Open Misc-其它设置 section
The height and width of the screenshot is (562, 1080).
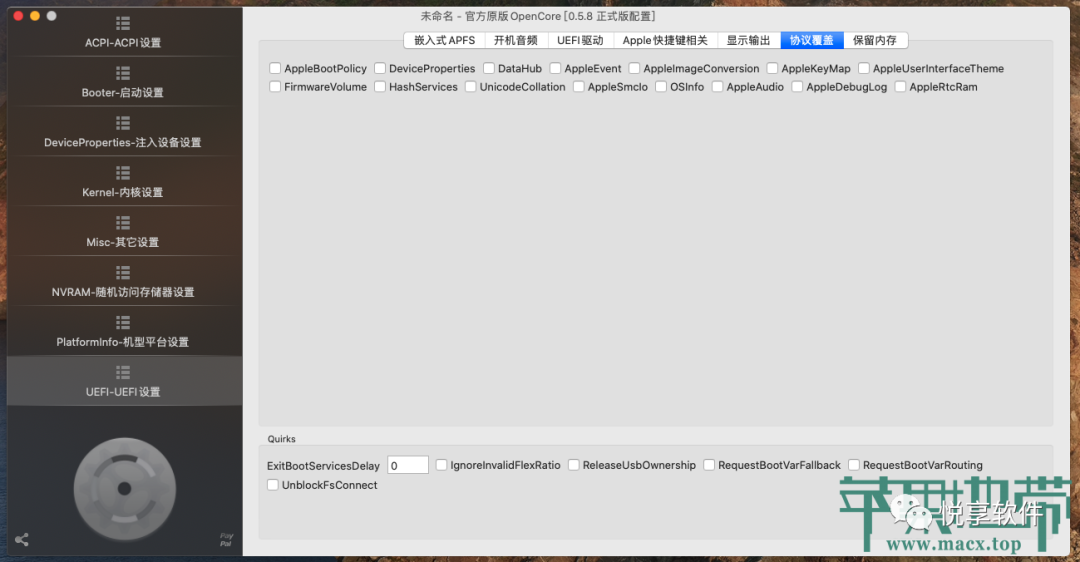[x=123, y=242]
